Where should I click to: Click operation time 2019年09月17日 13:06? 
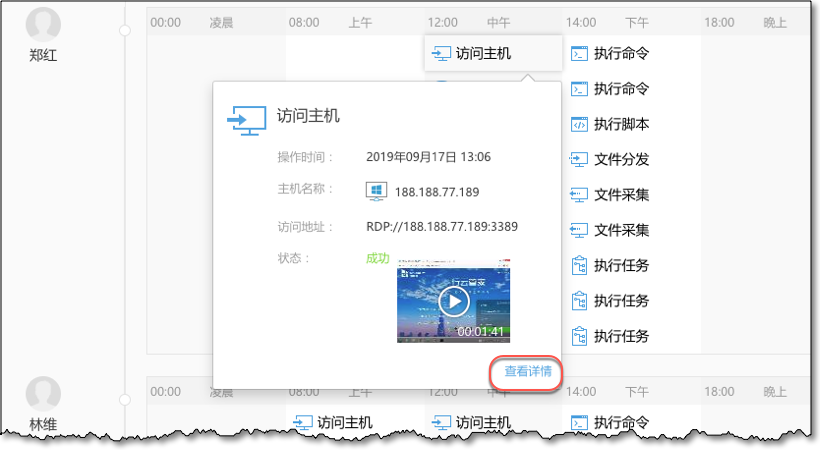(x=428, y=157)
